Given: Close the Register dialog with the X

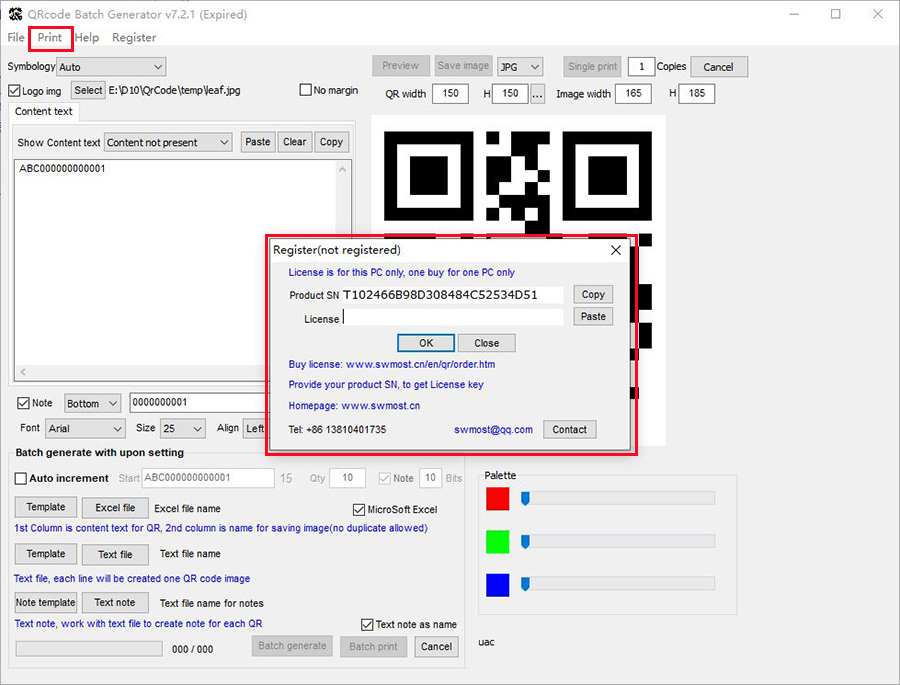Looking at the screenshot, I should [x=616, y=250].
